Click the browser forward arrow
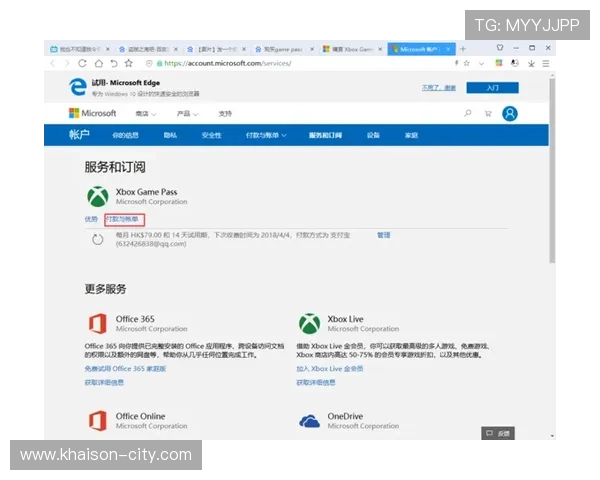Image resolution: width=600 pixels, height=480 pixels. 67,63
